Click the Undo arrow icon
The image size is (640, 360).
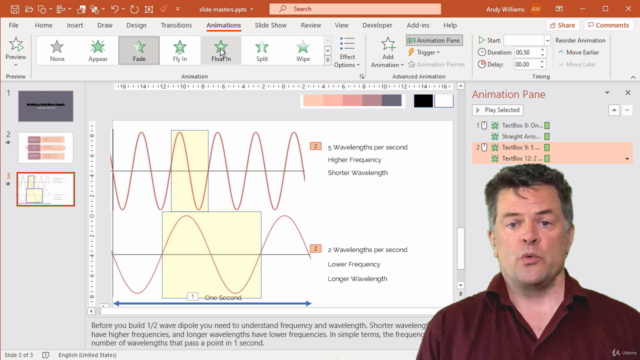[x=115, y=9]
